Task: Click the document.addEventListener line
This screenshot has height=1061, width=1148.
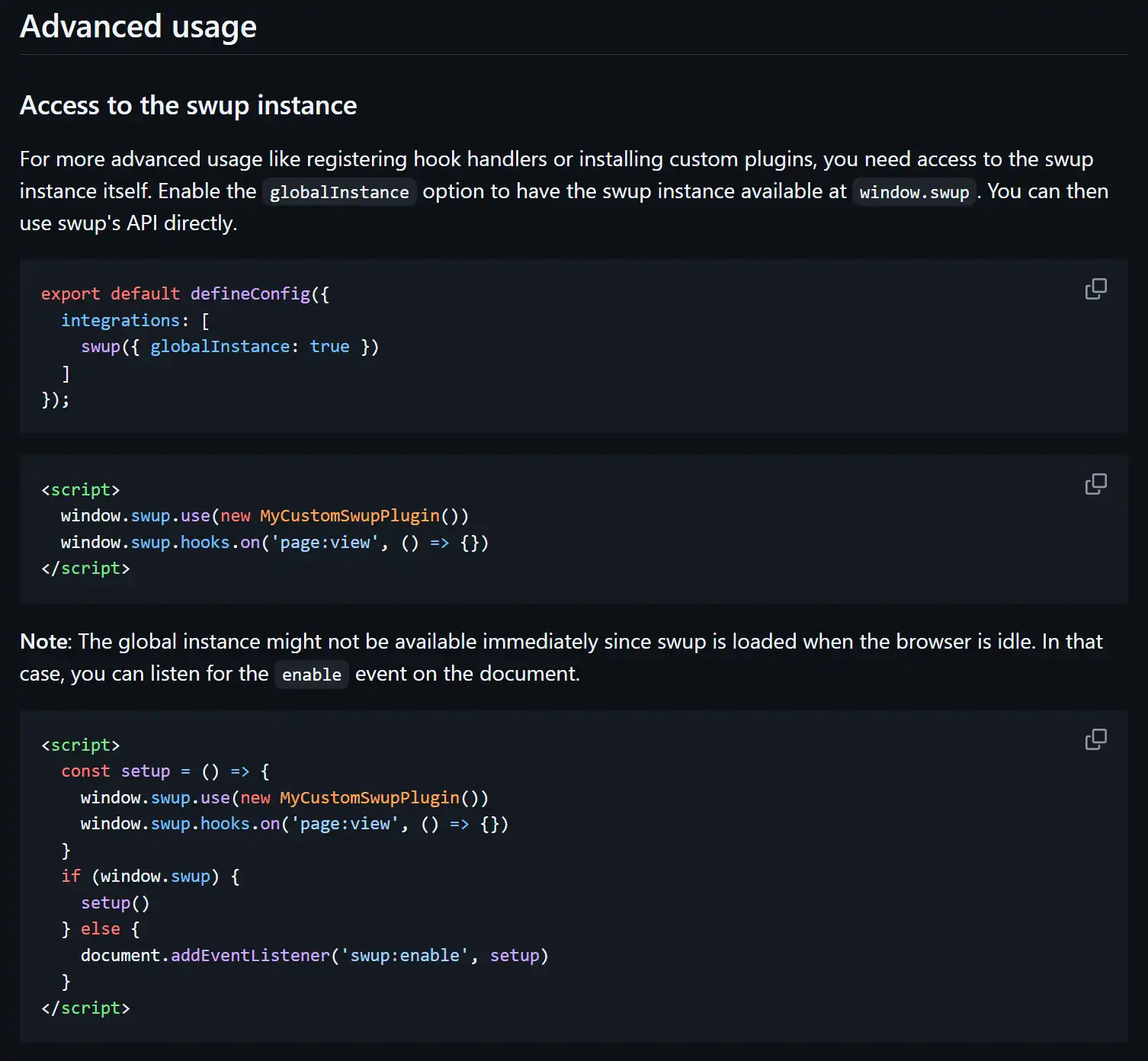Action: (x=315, y=956)
